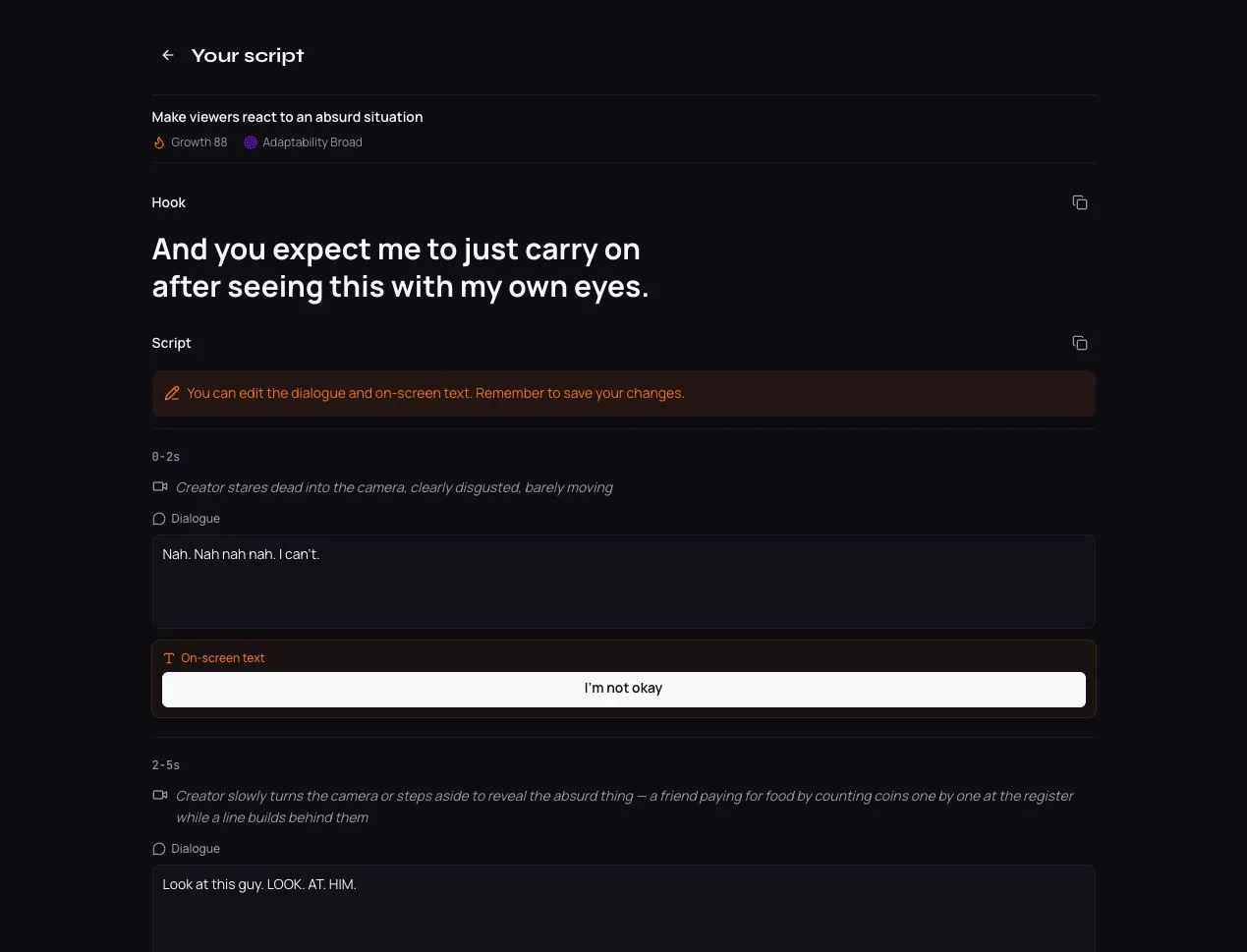
Task: Copy the Script using its copy icon
Action: coord(1080,343)
